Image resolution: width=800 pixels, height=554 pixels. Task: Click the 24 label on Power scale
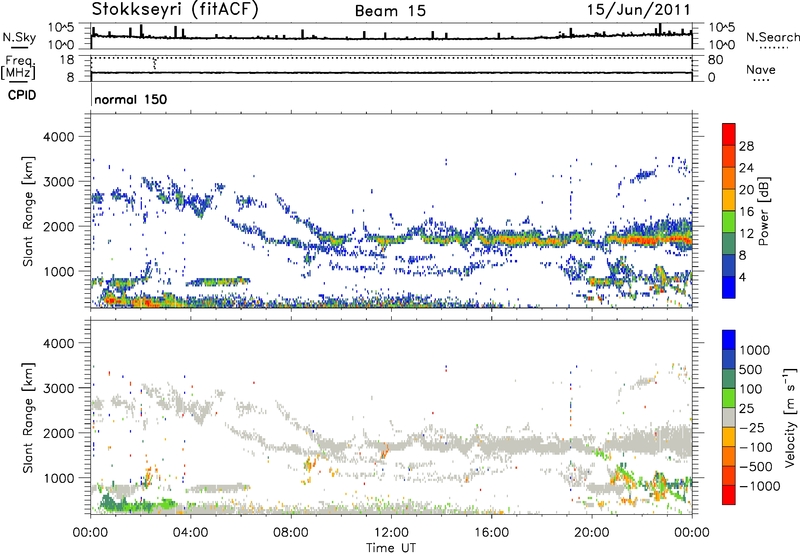pyautogui.click(x=746, y=168)
